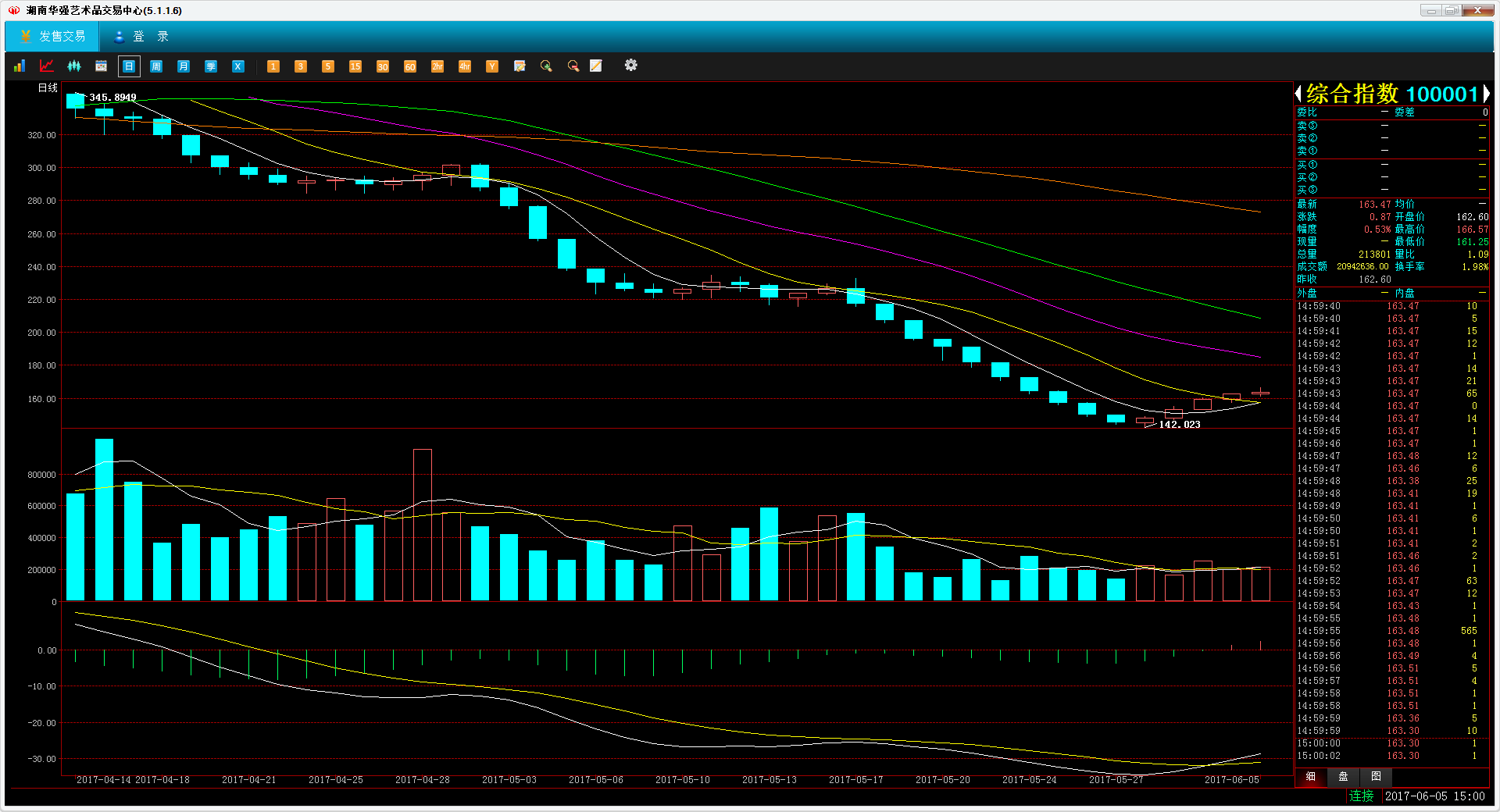Screen dimensions: 1500x812
Task: Open the calendar date picker icon
Action: click(102, 66)
